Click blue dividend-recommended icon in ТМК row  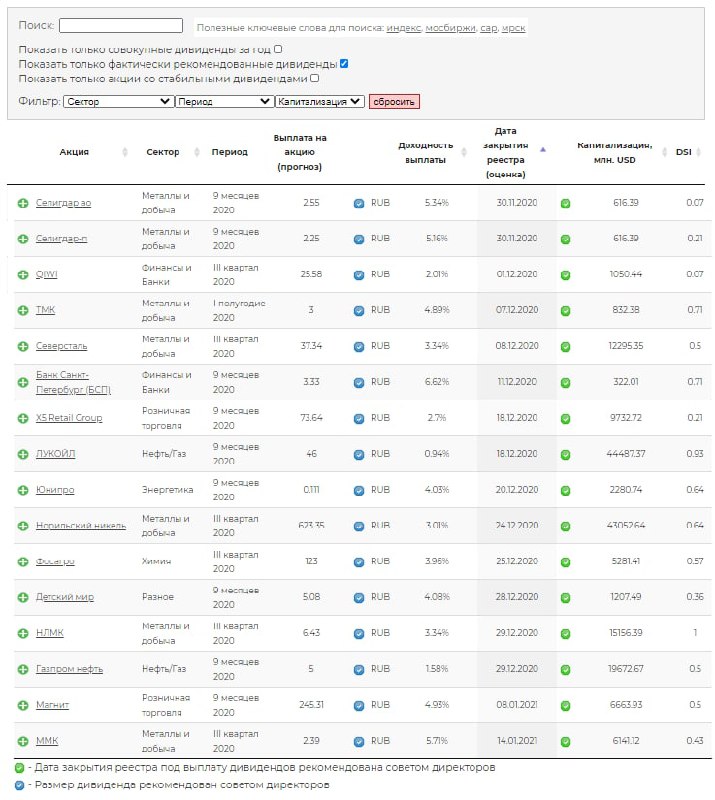(359, 311)
